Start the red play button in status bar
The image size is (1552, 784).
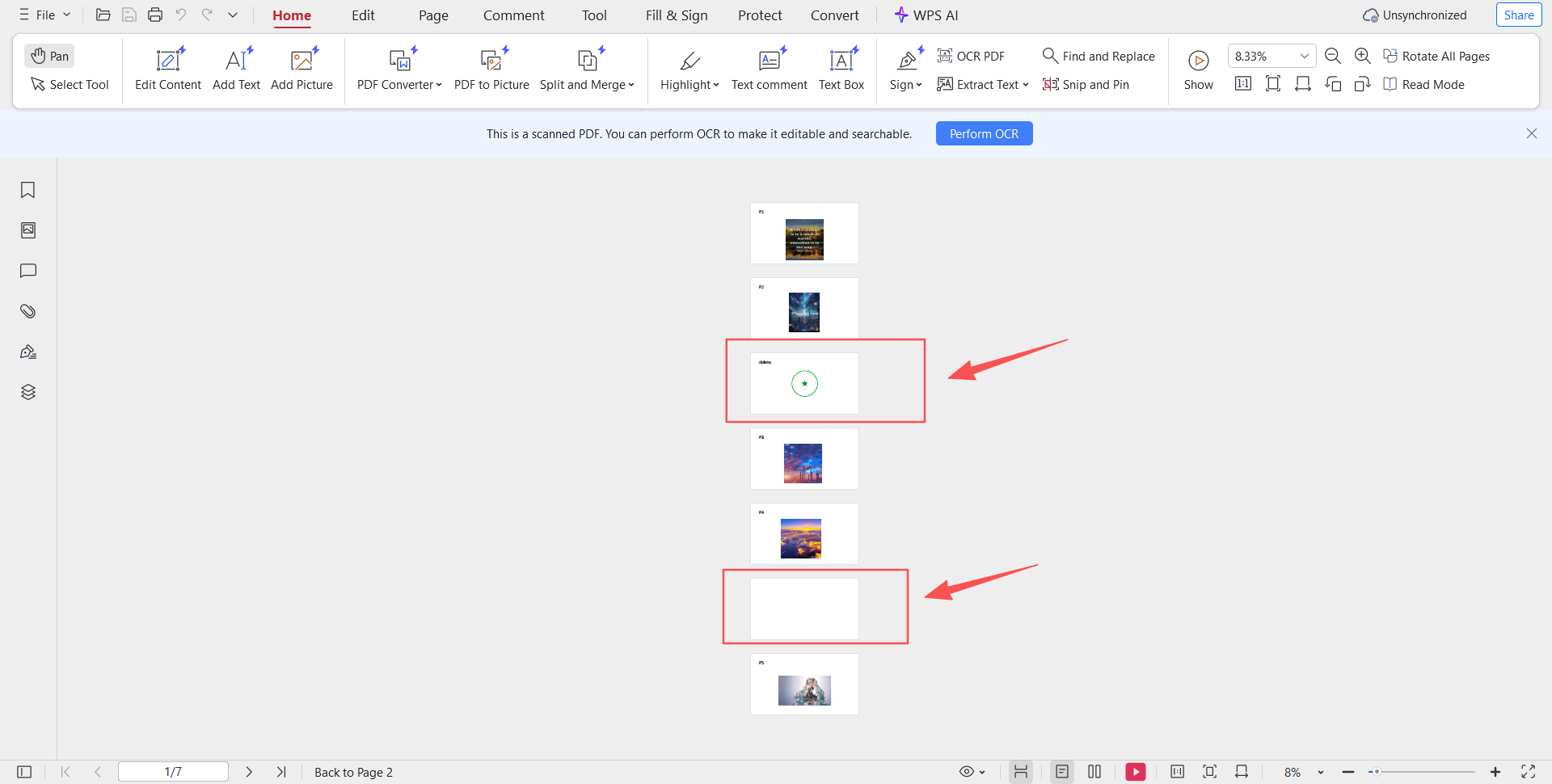(x=1136, y=772)
